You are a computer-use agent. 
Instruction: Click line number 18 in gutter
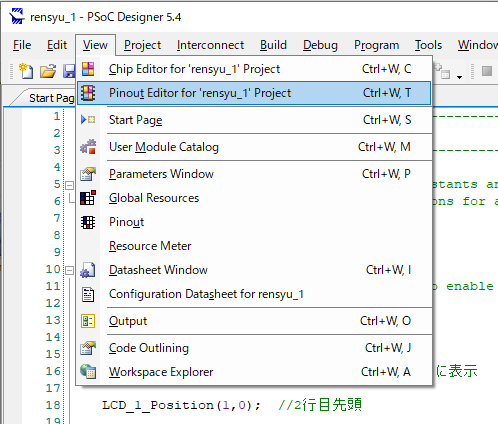(53, 405)
